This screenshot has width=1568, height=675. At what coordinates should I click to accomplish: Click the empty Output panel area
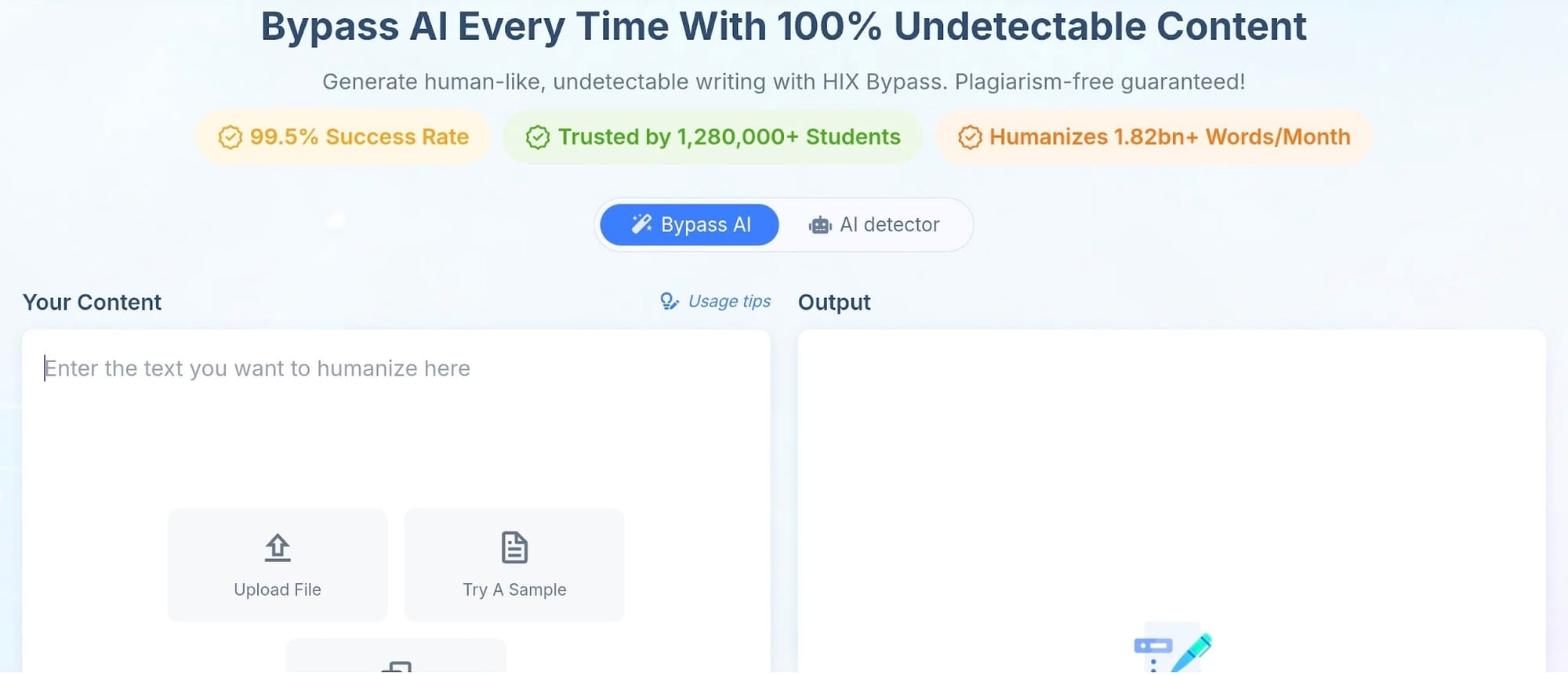(x=1172, y=470)
